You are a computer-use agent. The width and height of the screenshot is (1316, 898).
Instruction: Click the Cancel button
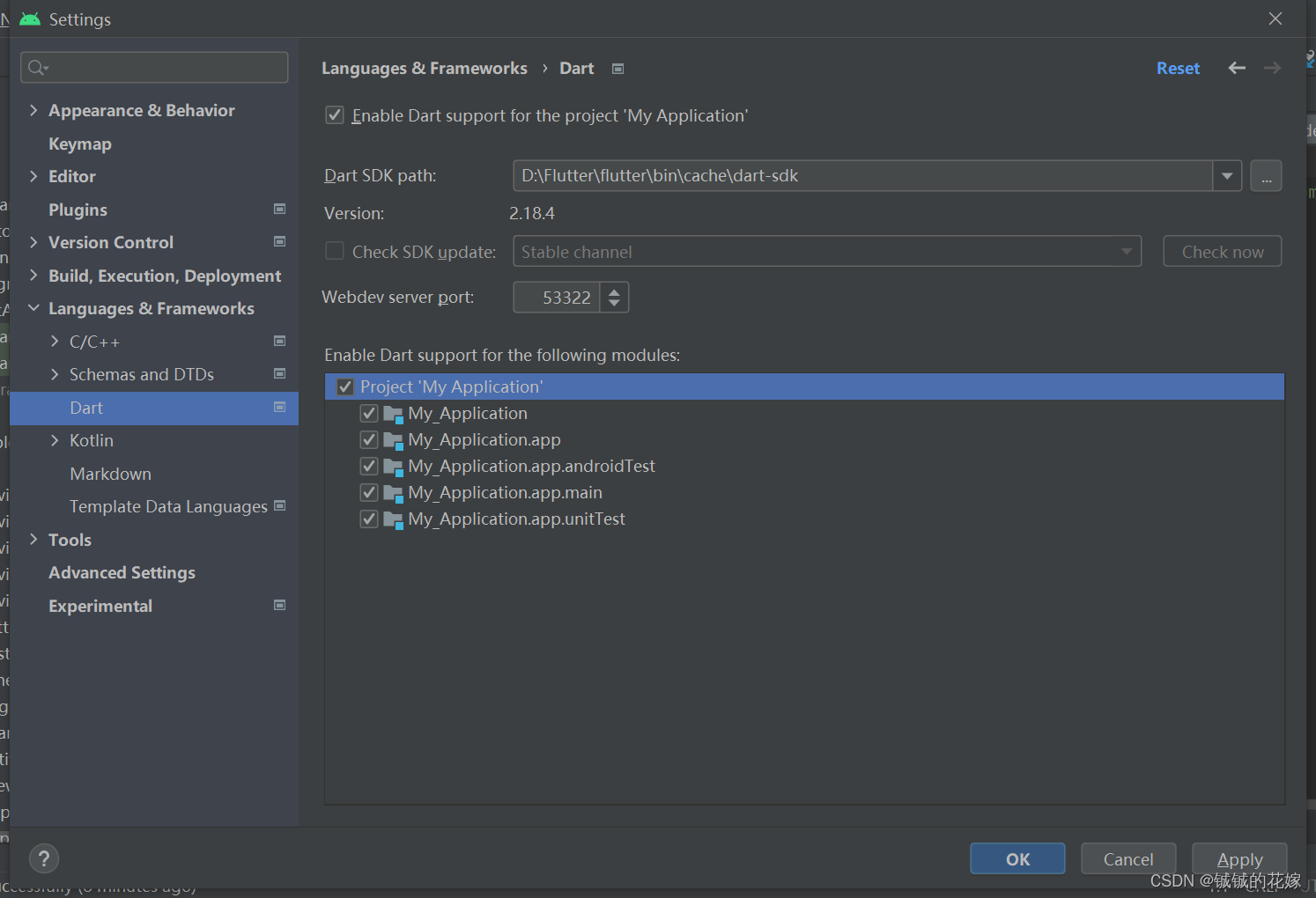coord(1128,858)
